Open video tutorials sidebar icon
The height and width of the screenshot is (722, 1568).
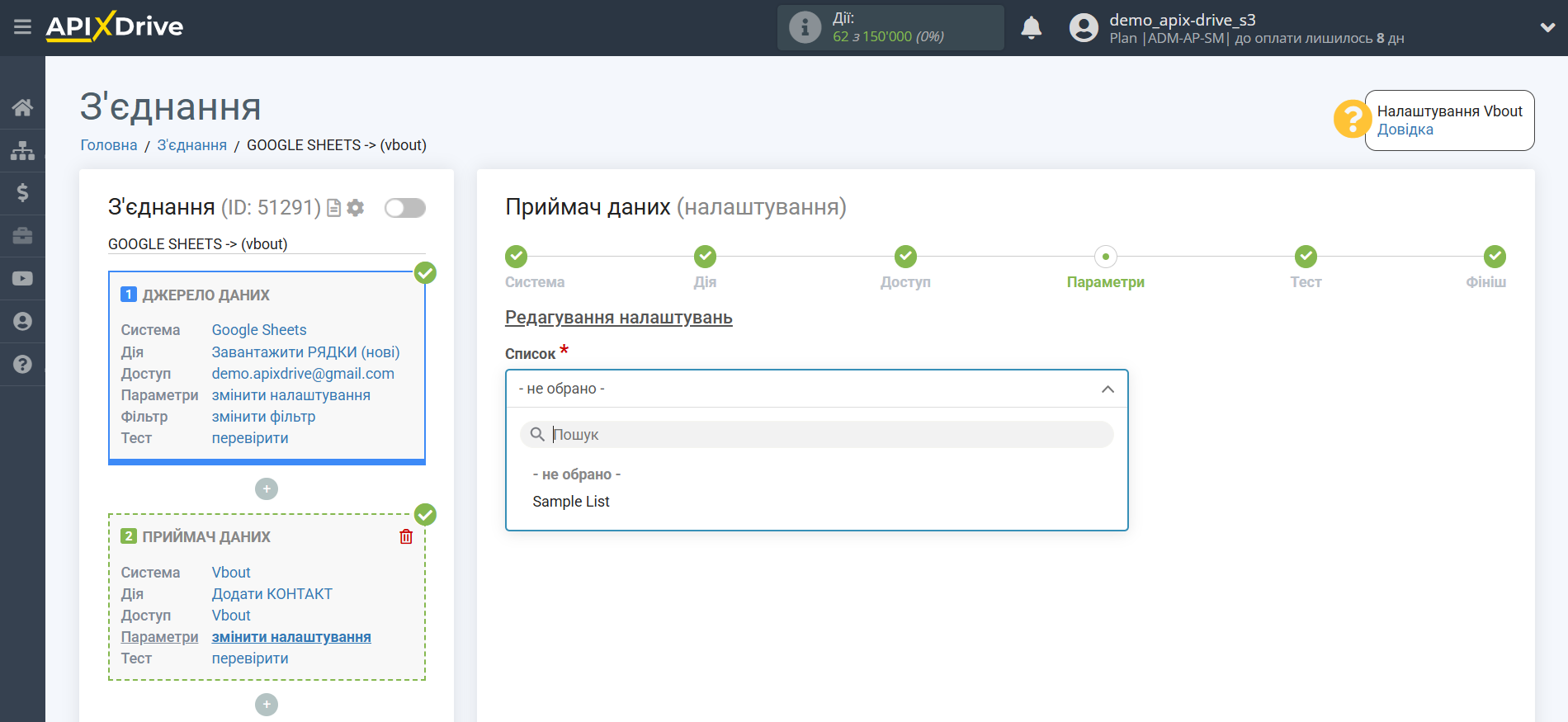22,279
